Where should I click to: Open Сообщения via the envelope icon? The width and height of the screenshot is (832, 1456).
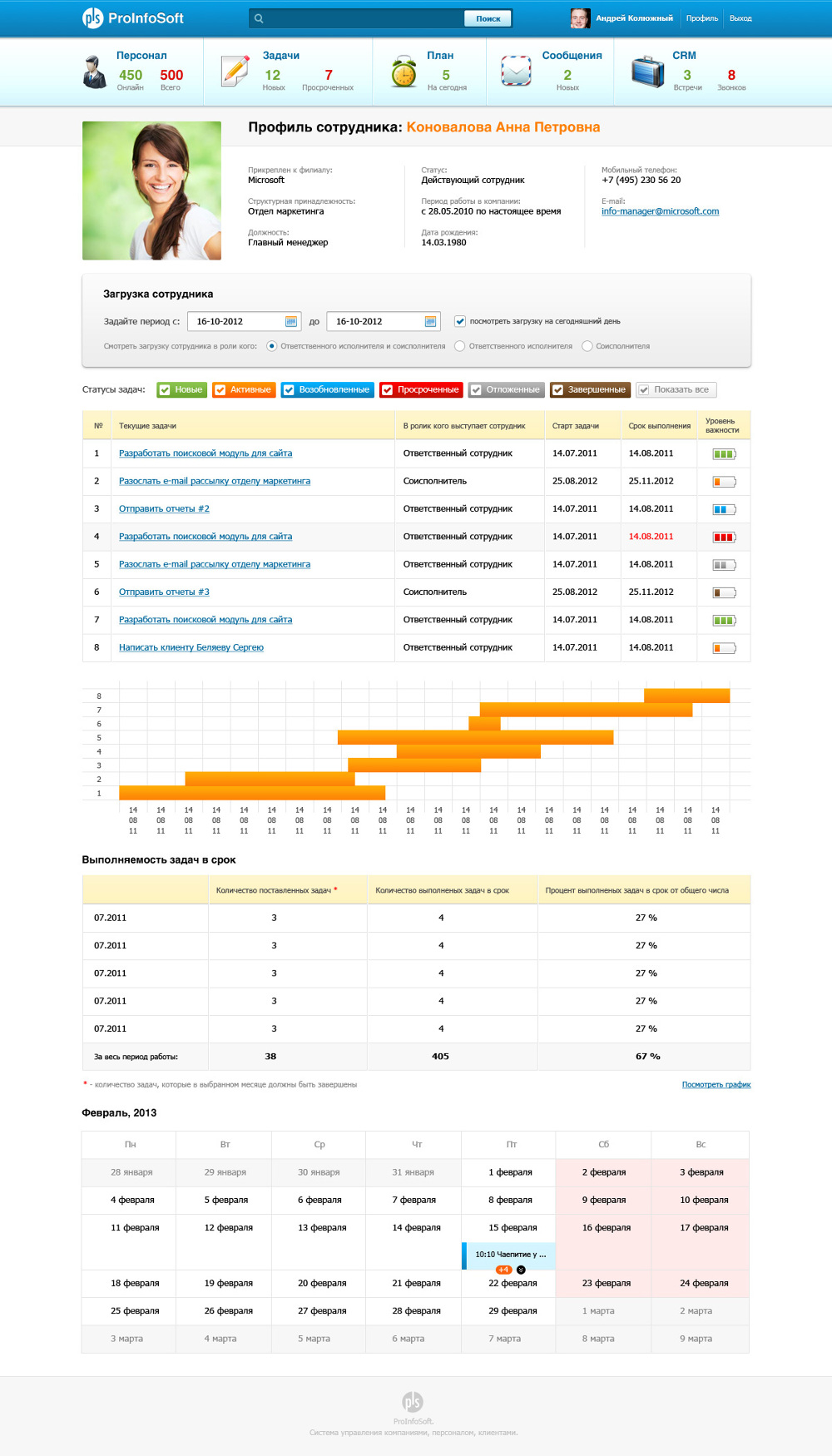coord(516,71)
